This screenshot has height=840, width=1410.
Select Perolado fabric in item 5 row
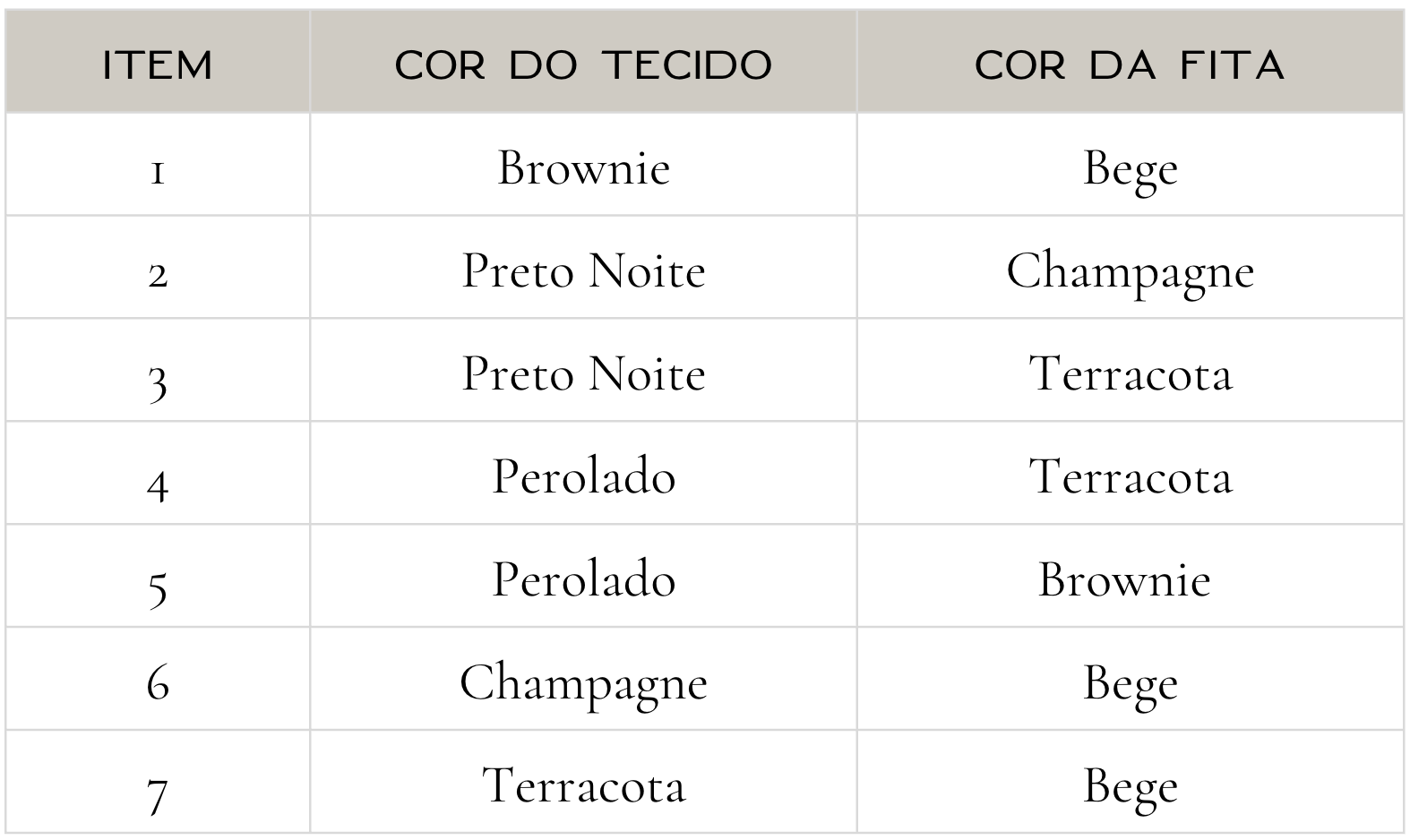583,579
